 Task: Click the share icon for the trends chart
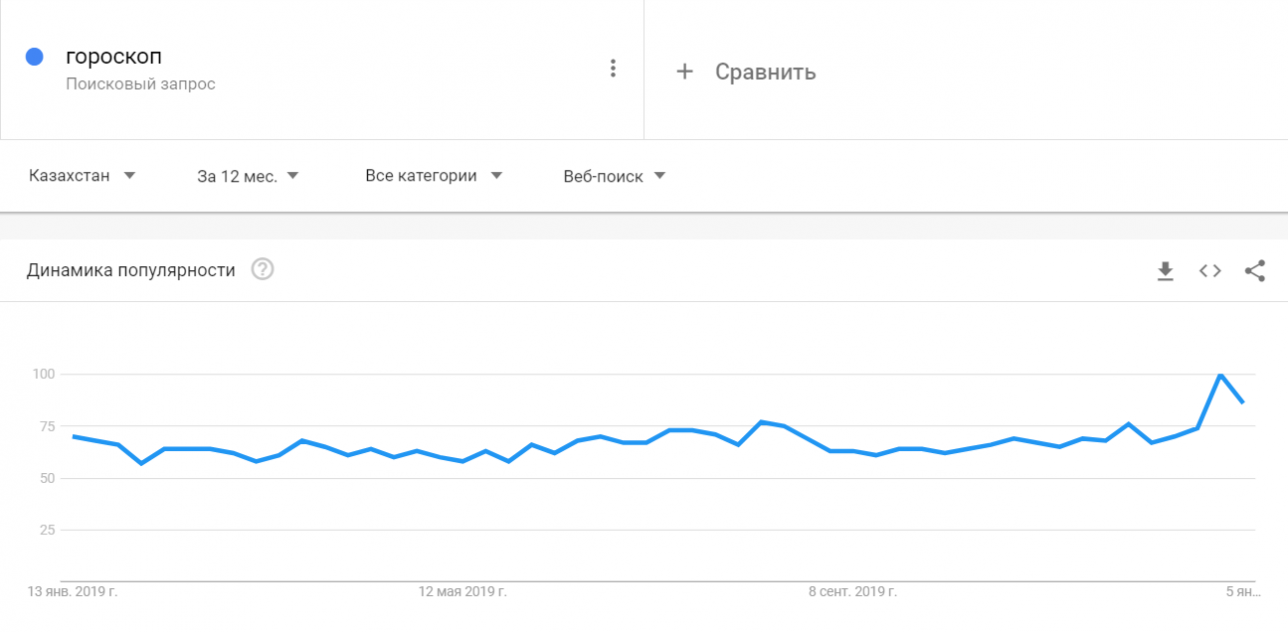(1253, 270)
